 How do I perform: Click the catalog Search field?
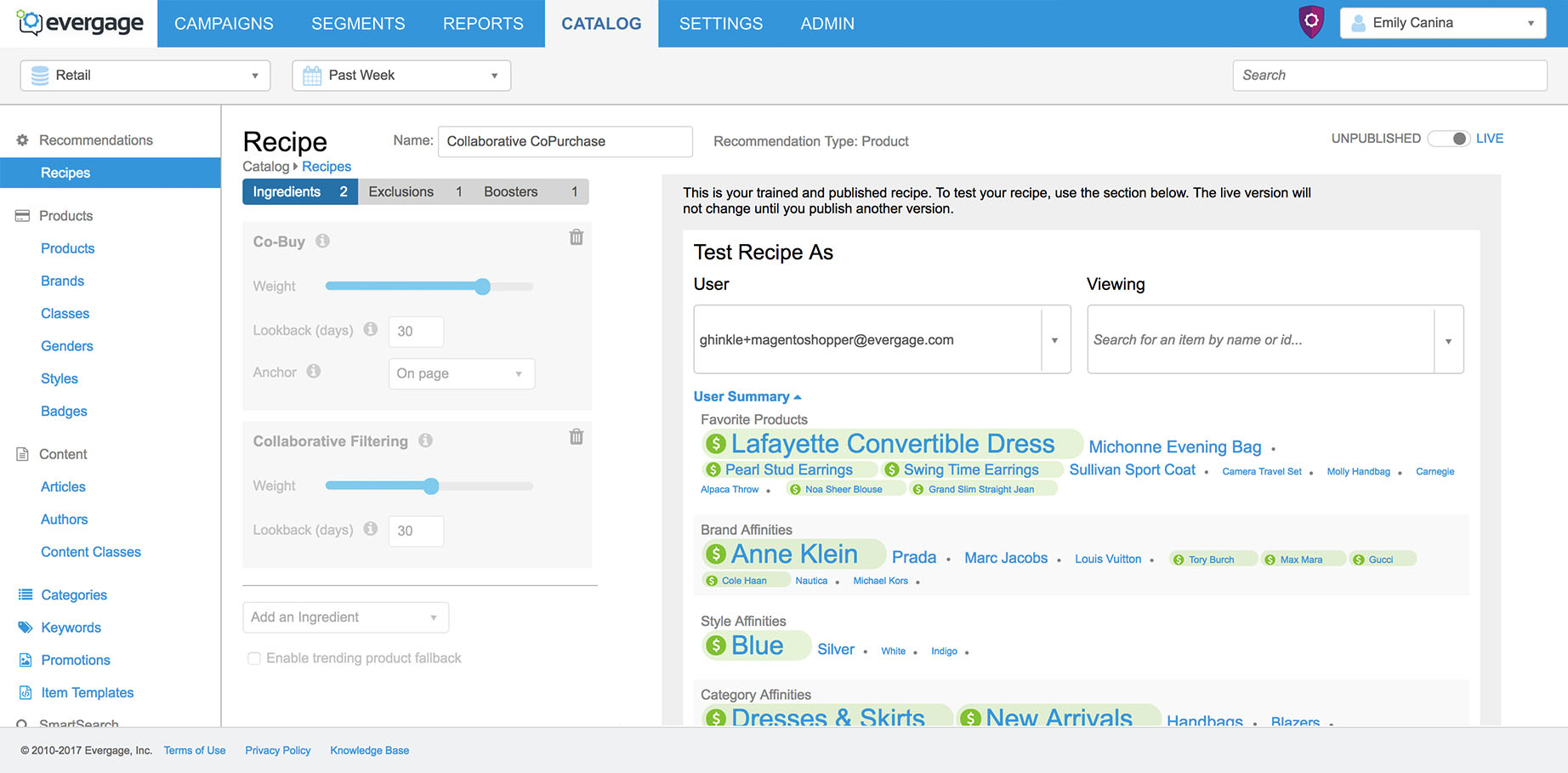click(1389, 76)
